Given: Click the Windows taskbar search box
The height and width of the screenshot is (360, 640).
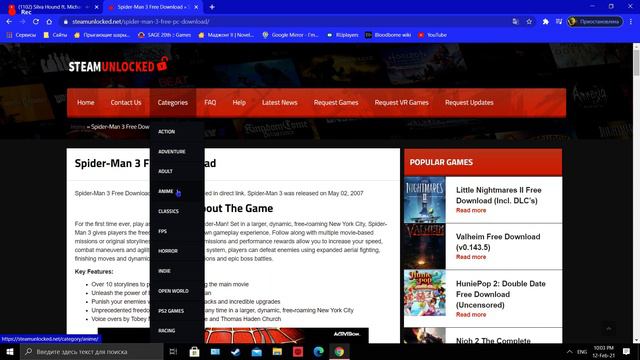Looking at the screenshot, I should (x=92, y=351).
